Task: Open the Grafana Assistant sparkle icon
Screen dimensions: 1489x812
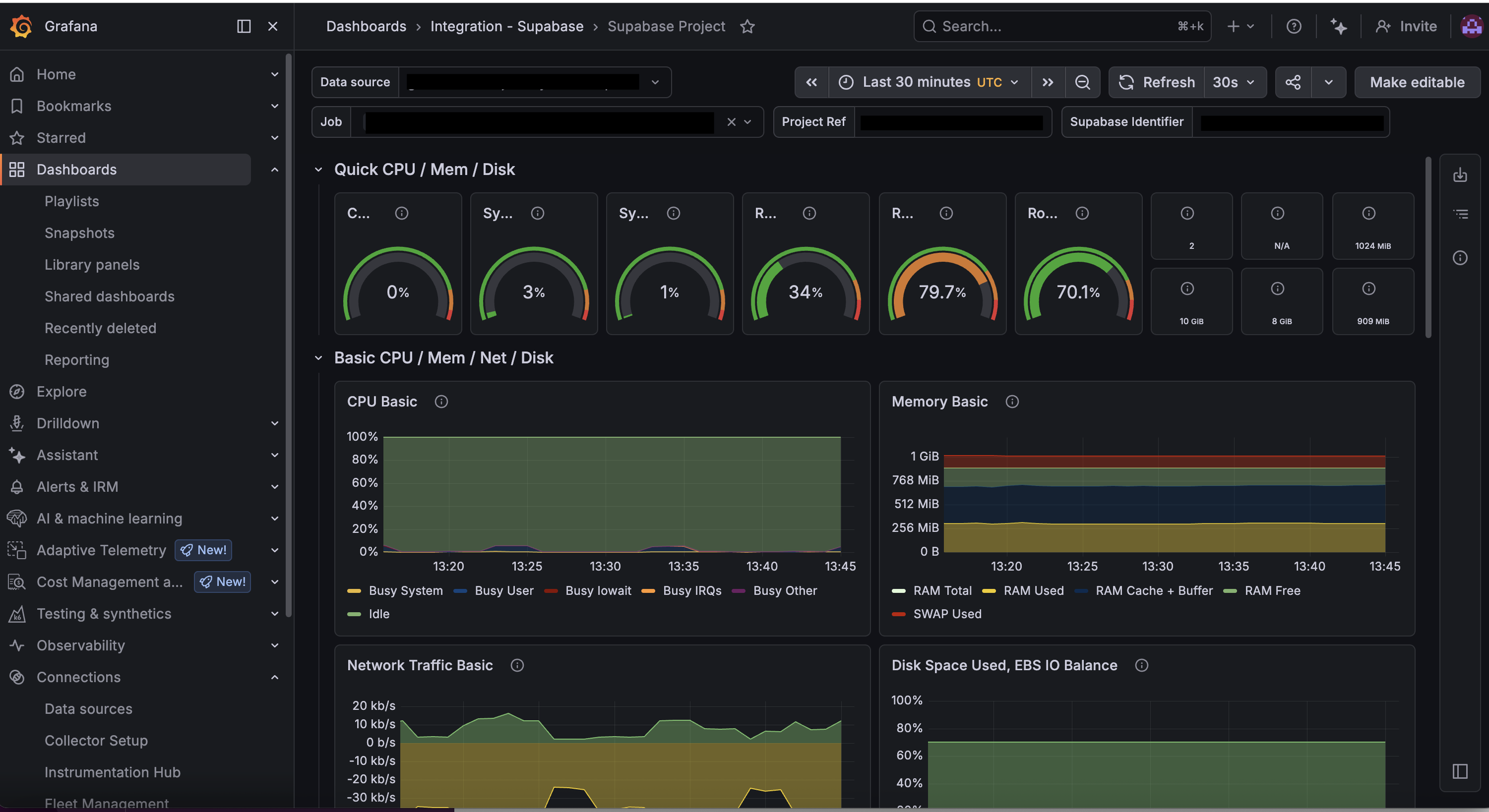Action: point(1339,27)
